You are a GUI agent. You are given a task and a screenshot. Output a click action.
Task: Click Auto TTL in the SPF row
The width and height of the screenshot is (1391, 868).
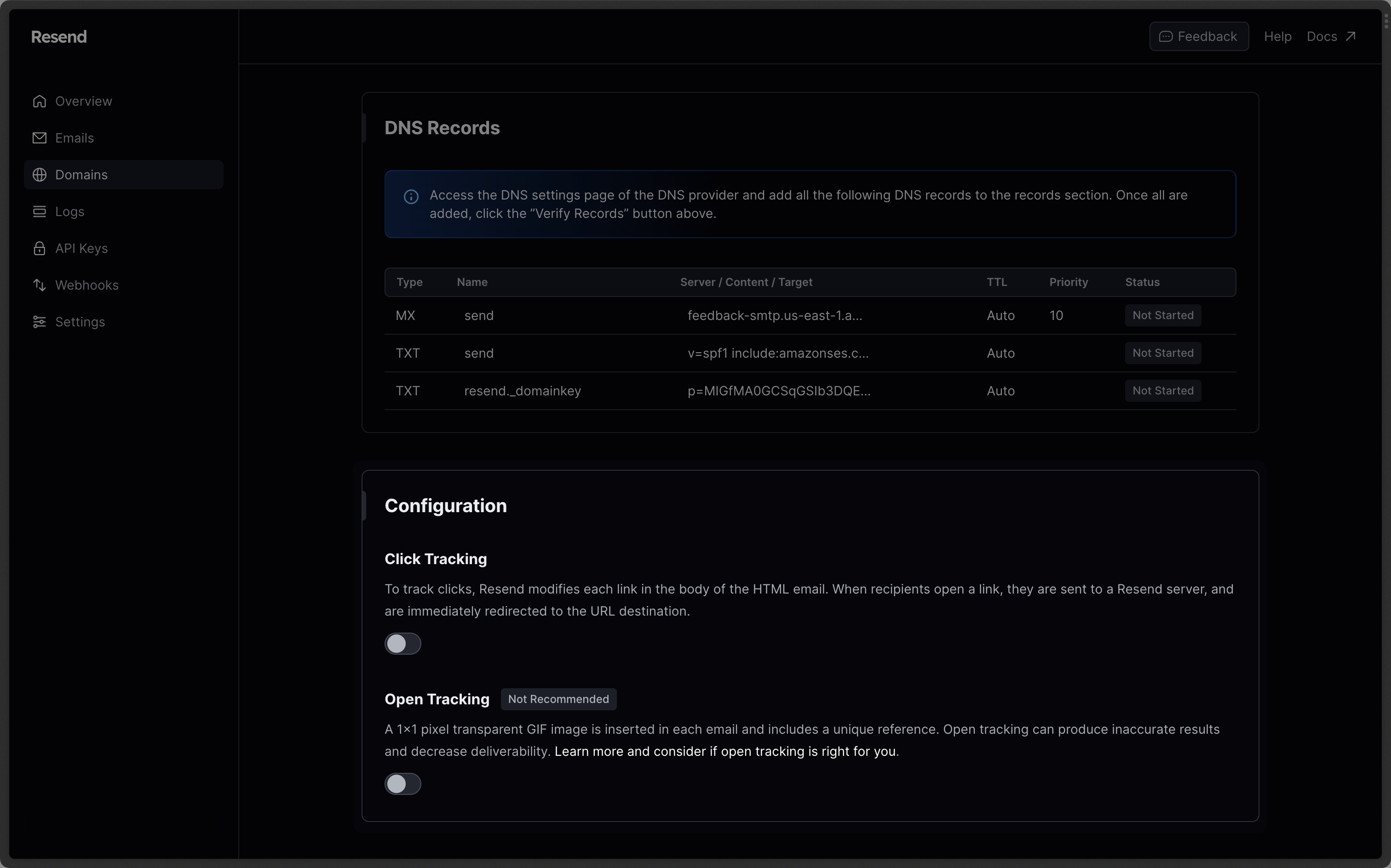coord(1000,353)
